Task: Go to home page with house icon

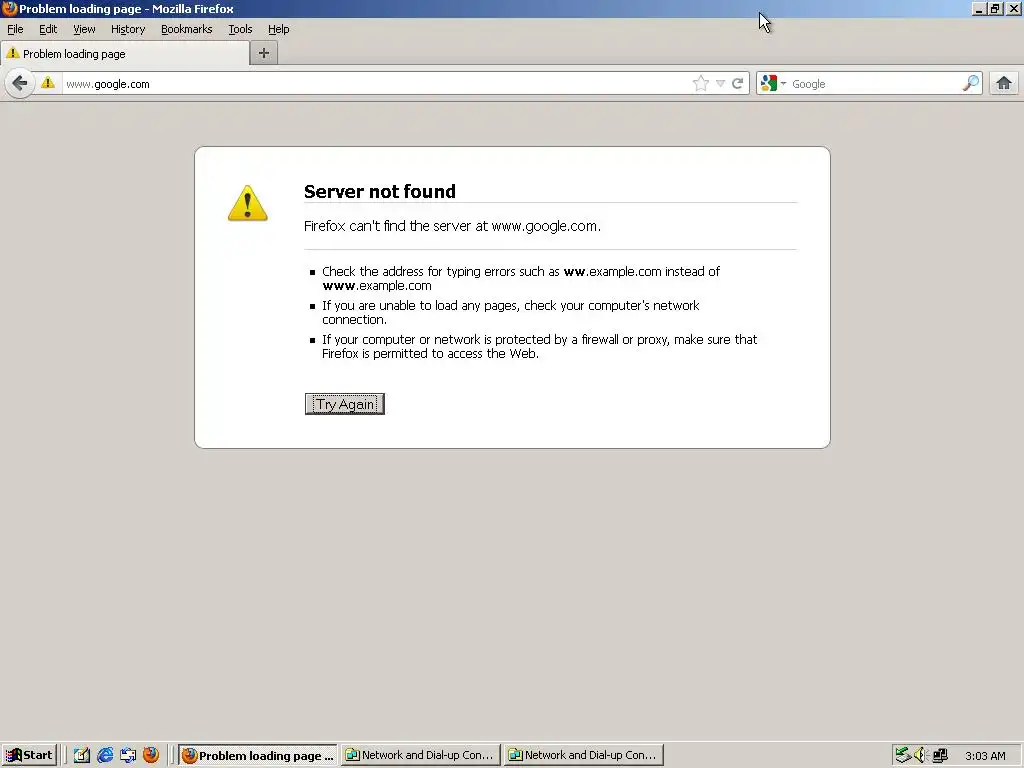Action: point(1004,84)
